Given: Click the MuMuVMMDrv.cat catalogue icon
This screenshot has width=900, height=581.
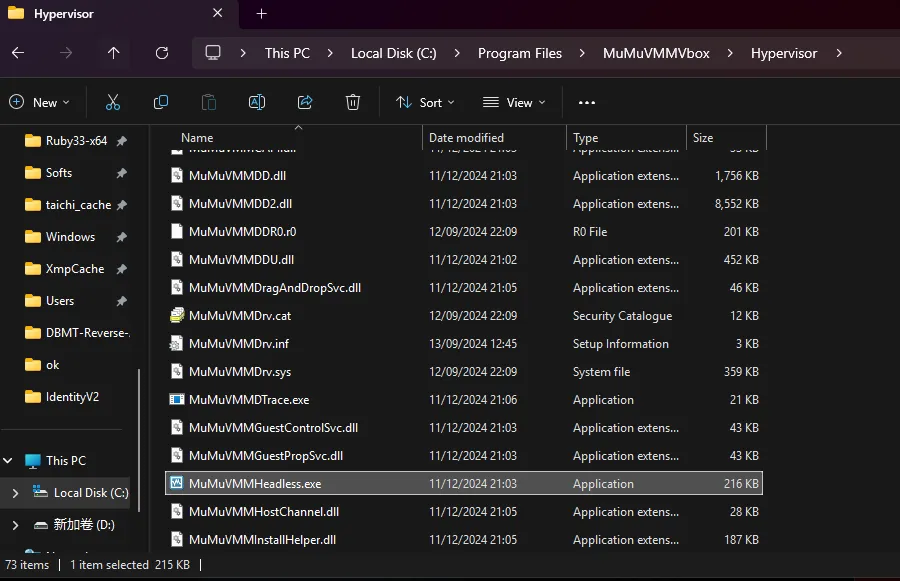Looking at the screenshot, I should (177, 315).
